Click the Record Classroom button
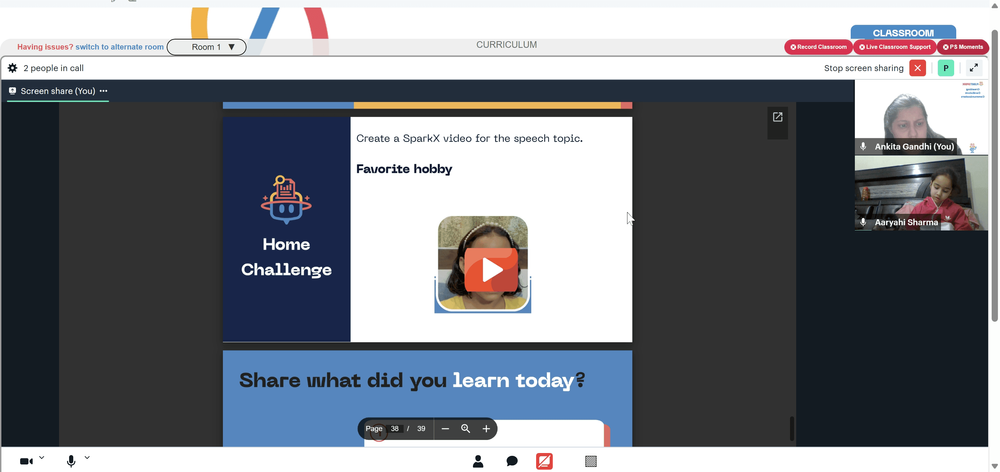 (x=818, y=47)
